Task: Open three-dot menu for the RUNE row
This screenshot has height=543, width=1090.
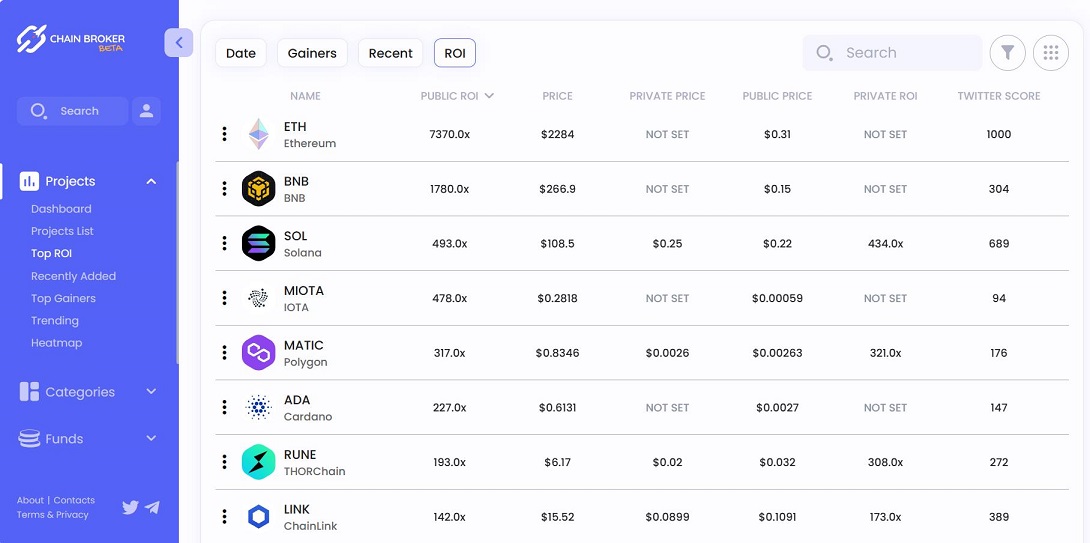Action: pyautogui.click(x=224, y=462)
